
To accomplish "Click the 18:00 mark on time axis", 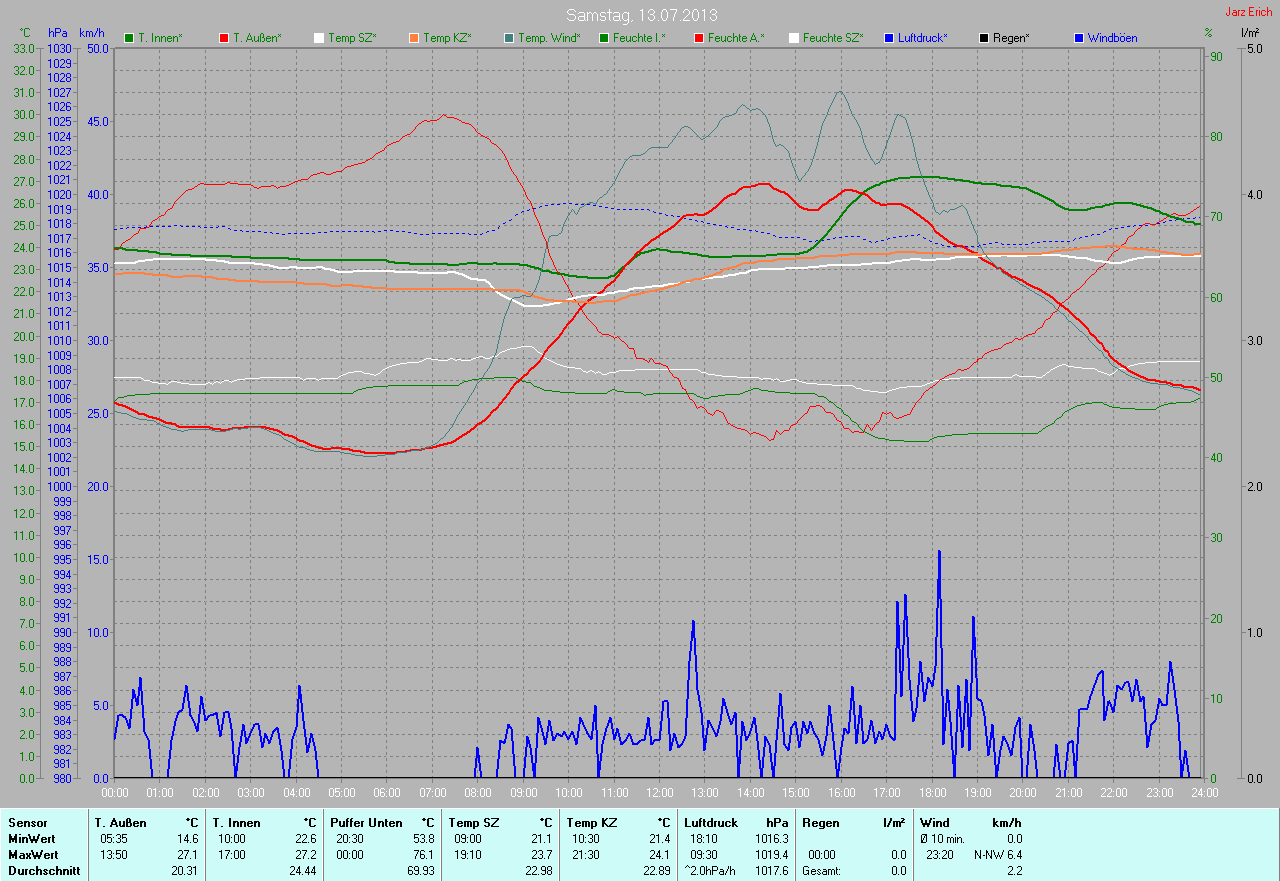I will coord(932,793).
